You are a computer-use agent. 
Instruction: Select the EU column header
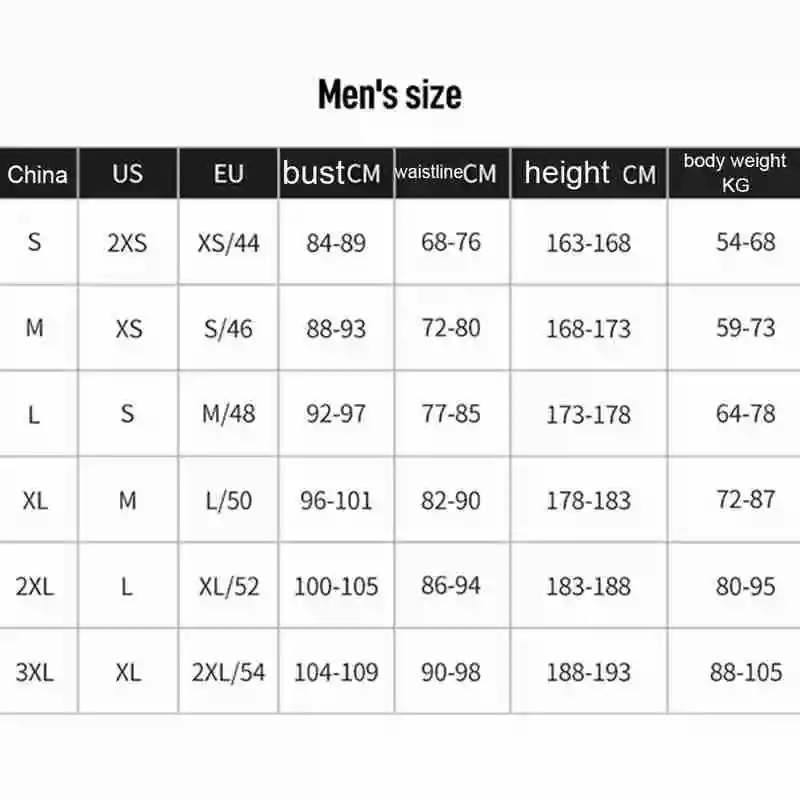point(228,173)
